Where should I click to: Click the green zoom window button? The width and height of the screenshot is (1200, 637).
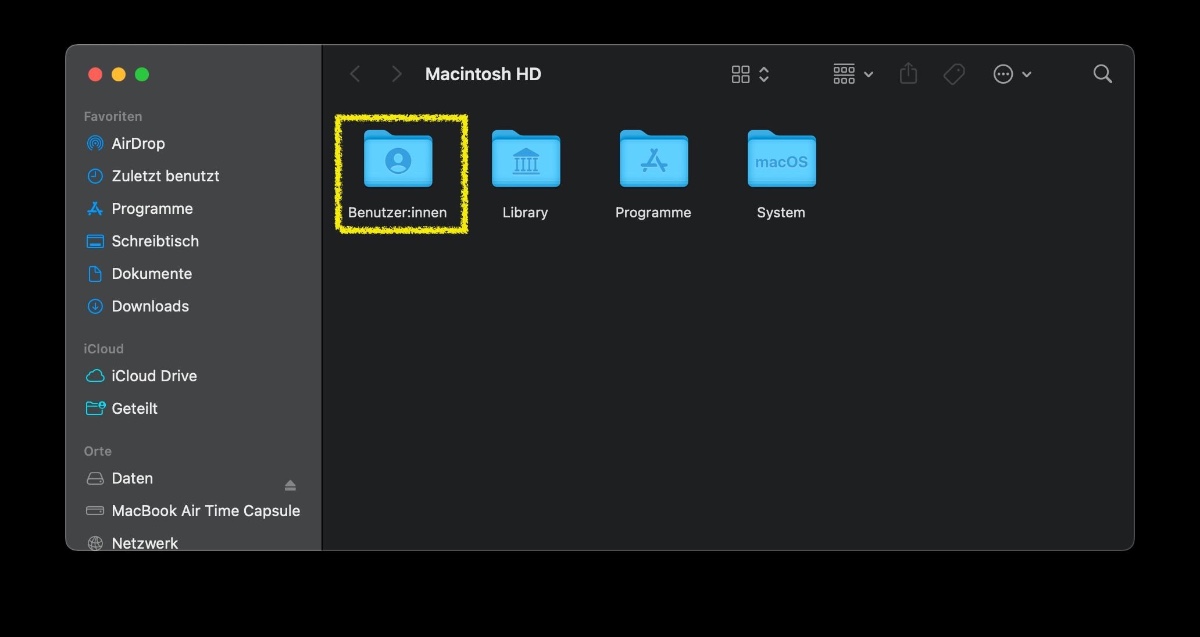[x=142, y=74]
